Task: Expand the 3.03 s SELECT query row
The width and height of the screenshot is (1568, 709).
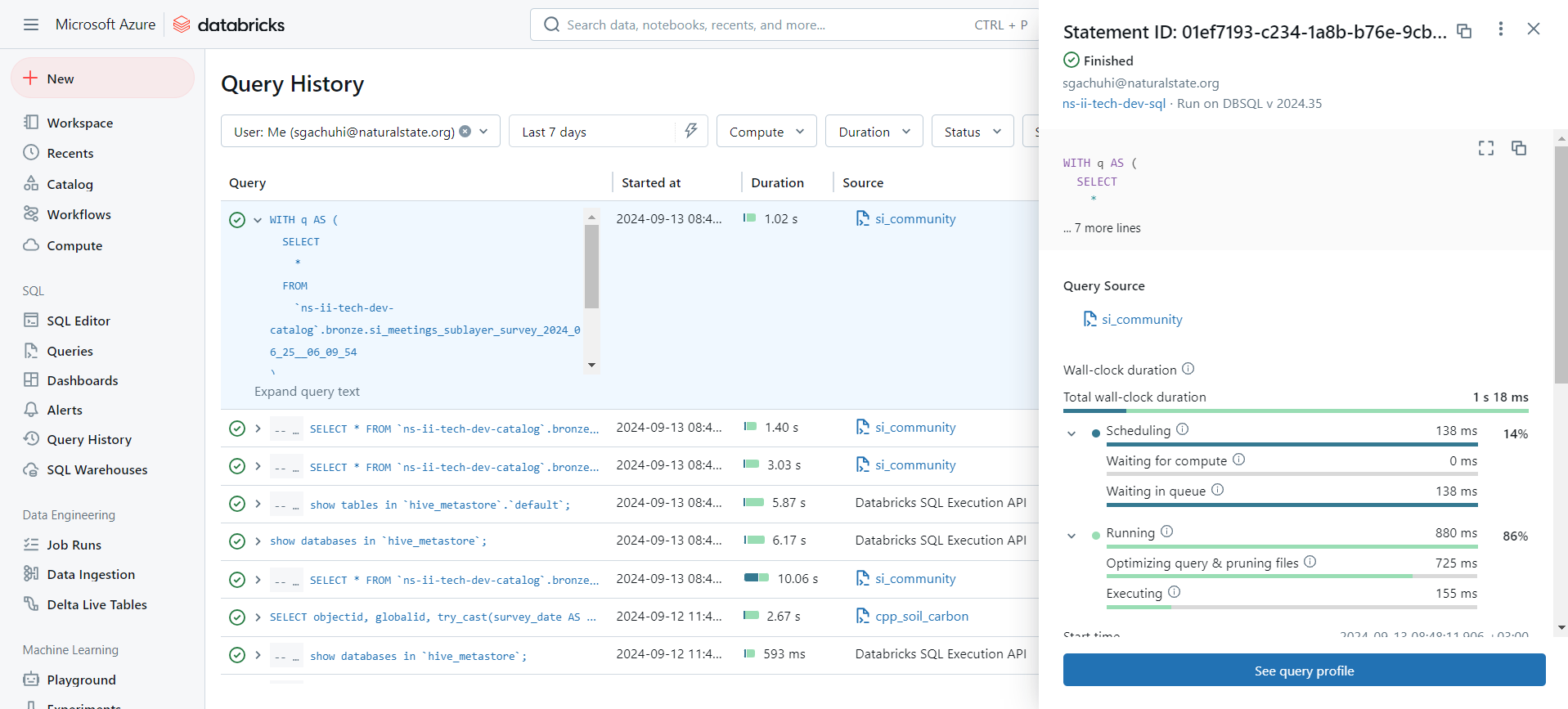Action: [x=258, y=466]
